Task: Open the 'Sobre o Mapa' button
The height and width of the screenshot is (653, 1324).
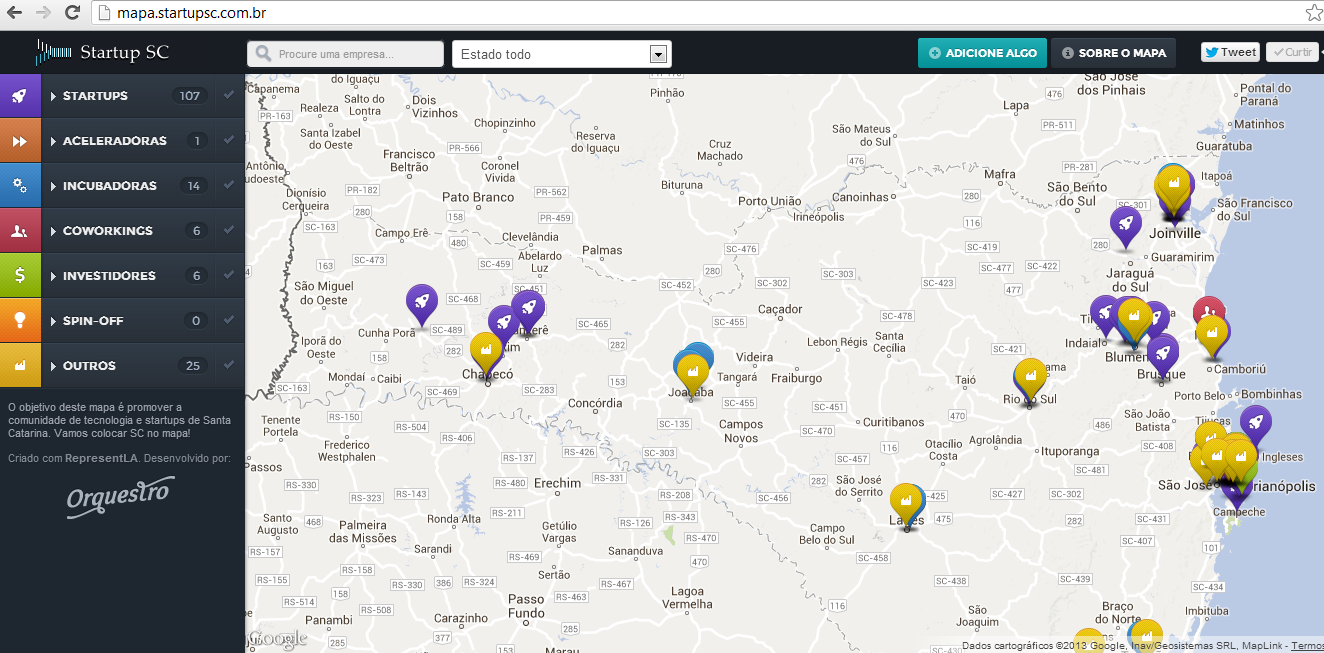Action: click(1113, 53)
